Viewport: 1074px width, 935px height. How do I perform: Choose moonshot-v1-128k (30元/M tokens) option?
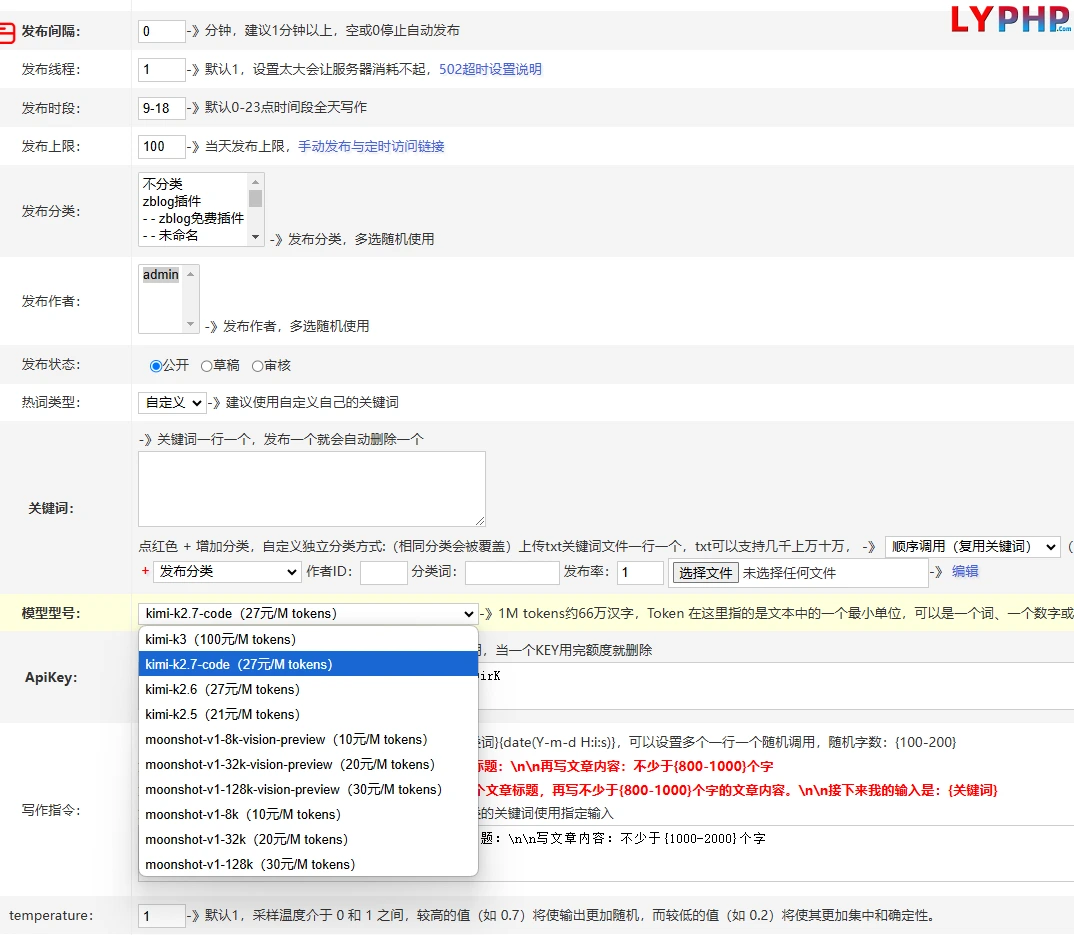click(308, 864)
